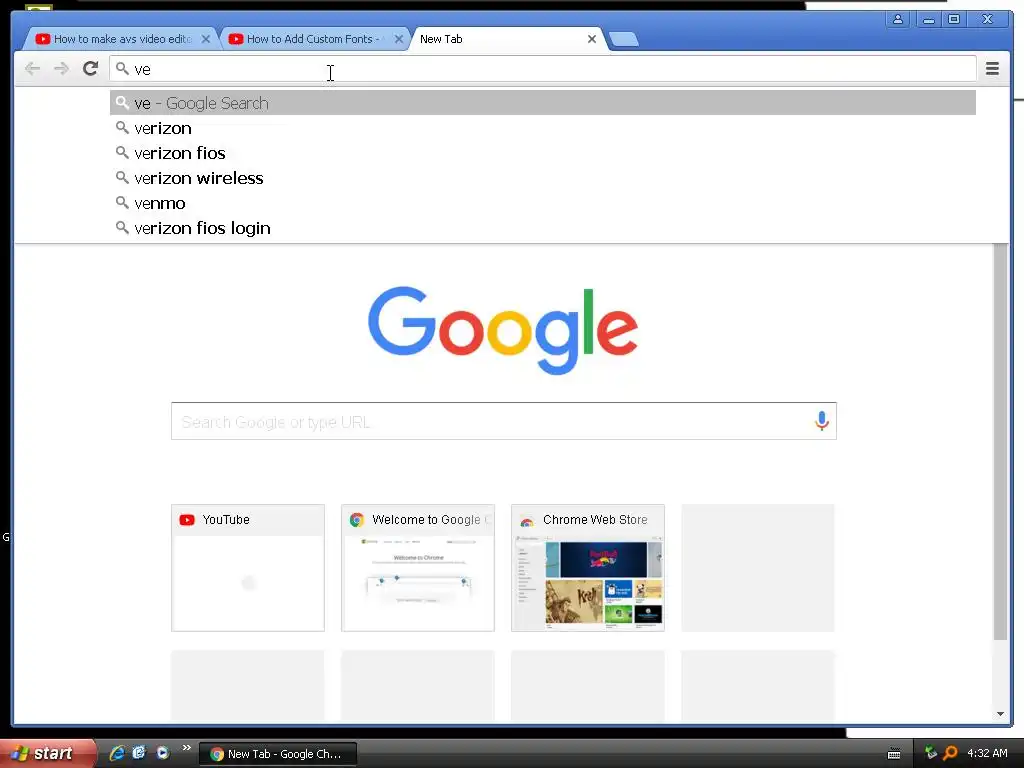Click the 'New Tab - Google Ch...' taskbar button
The image size is (1024, 768).
pos(278,754)
